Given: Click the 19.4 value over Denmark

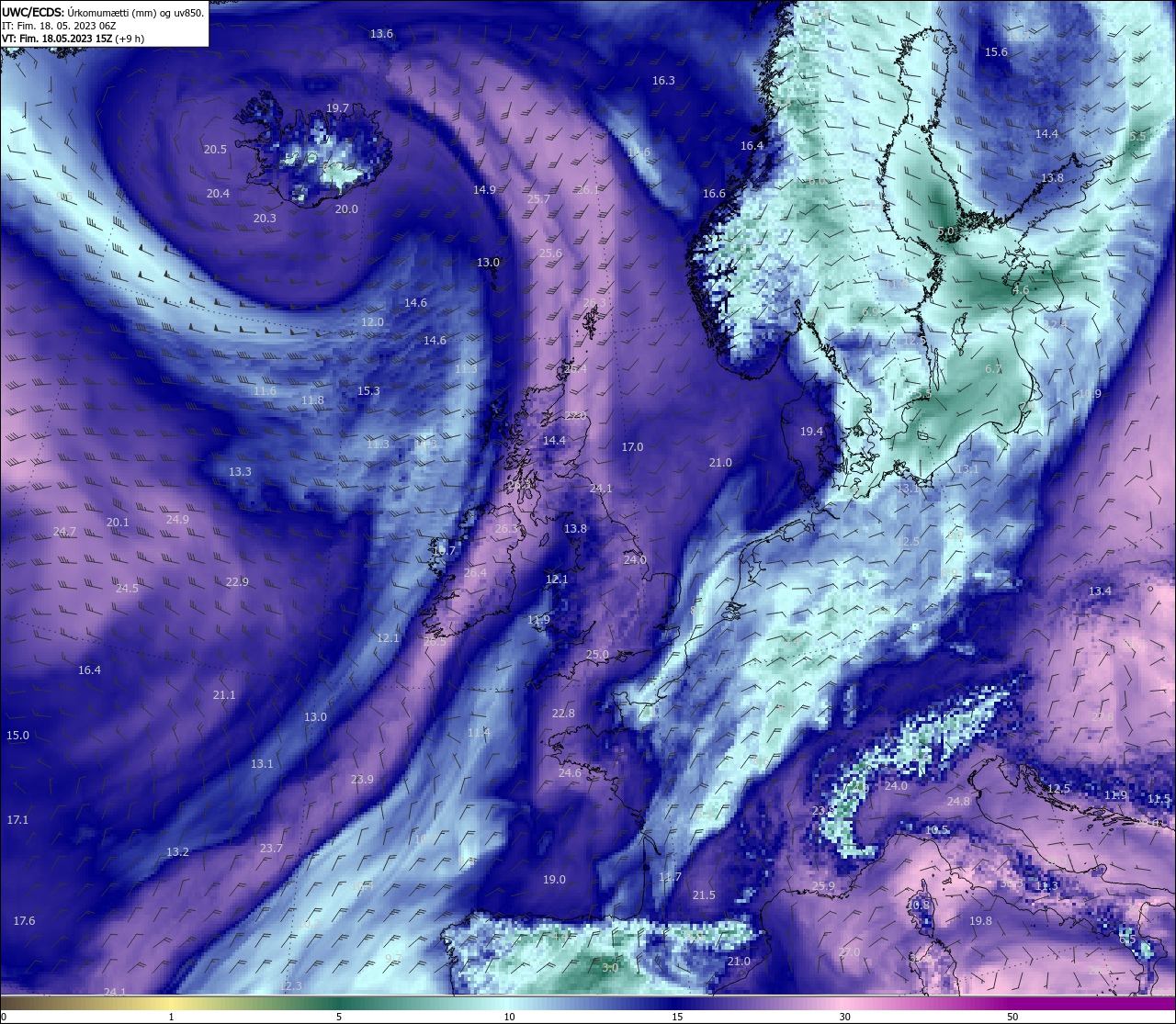Looking at the screenshot, I should tap(811, 432).
